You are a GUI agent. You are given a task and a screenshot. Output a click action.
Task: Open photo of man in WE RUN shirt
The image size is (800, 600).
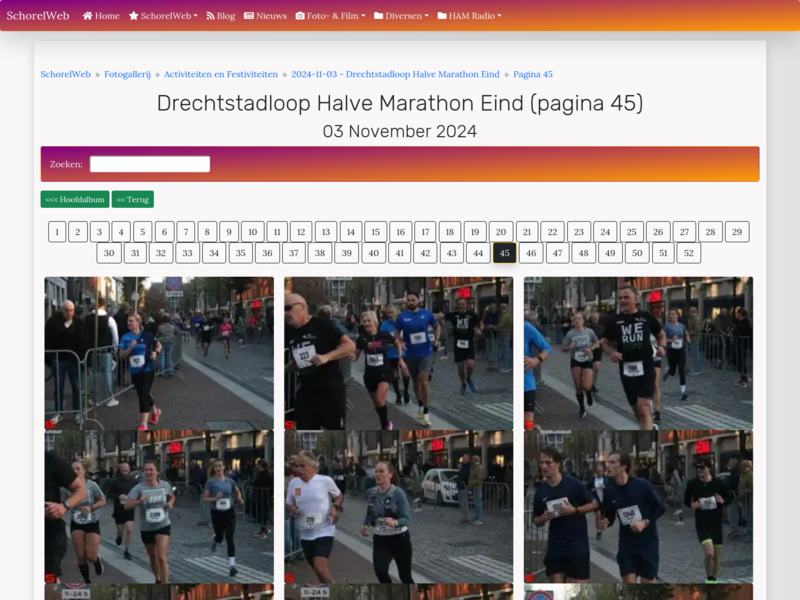(x=638, y=353)
